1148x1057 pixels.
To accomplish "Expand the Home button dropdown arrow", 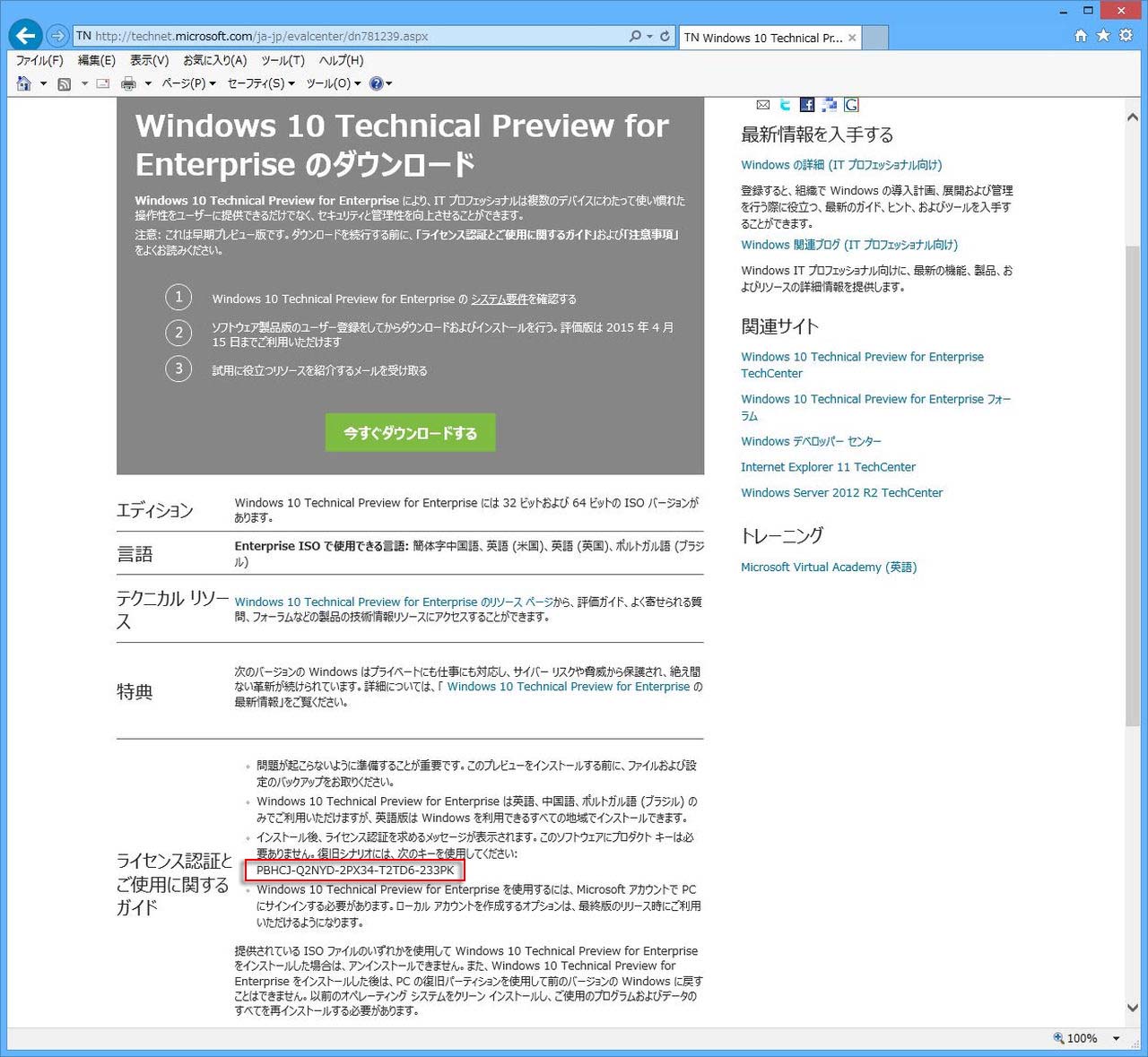I will [43, 84].
